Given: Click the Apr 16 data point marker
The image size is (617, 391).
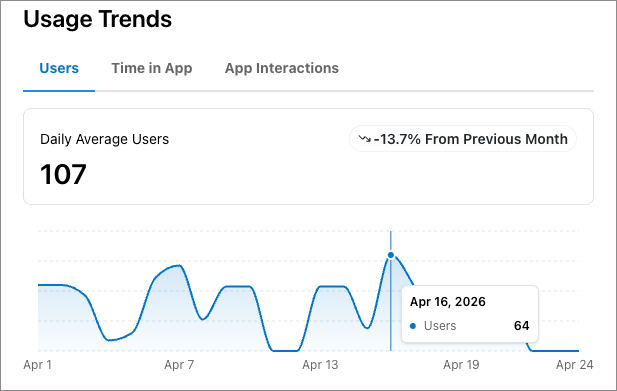Looking at the screenshot, I should (x=391, y=255).
